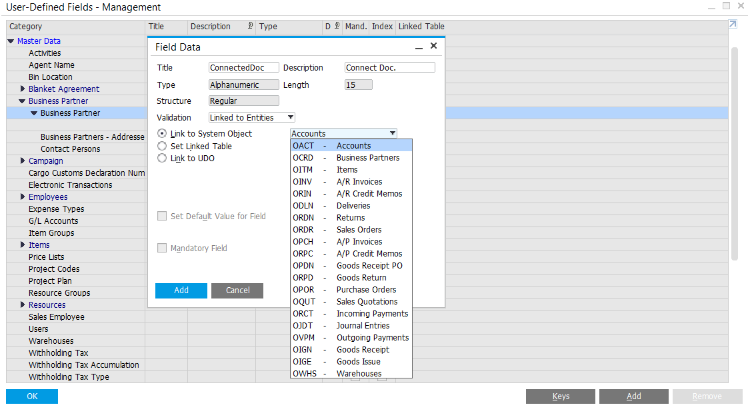
Task: Select Warehouses in category tree
Action: click(x=50, y=341)
